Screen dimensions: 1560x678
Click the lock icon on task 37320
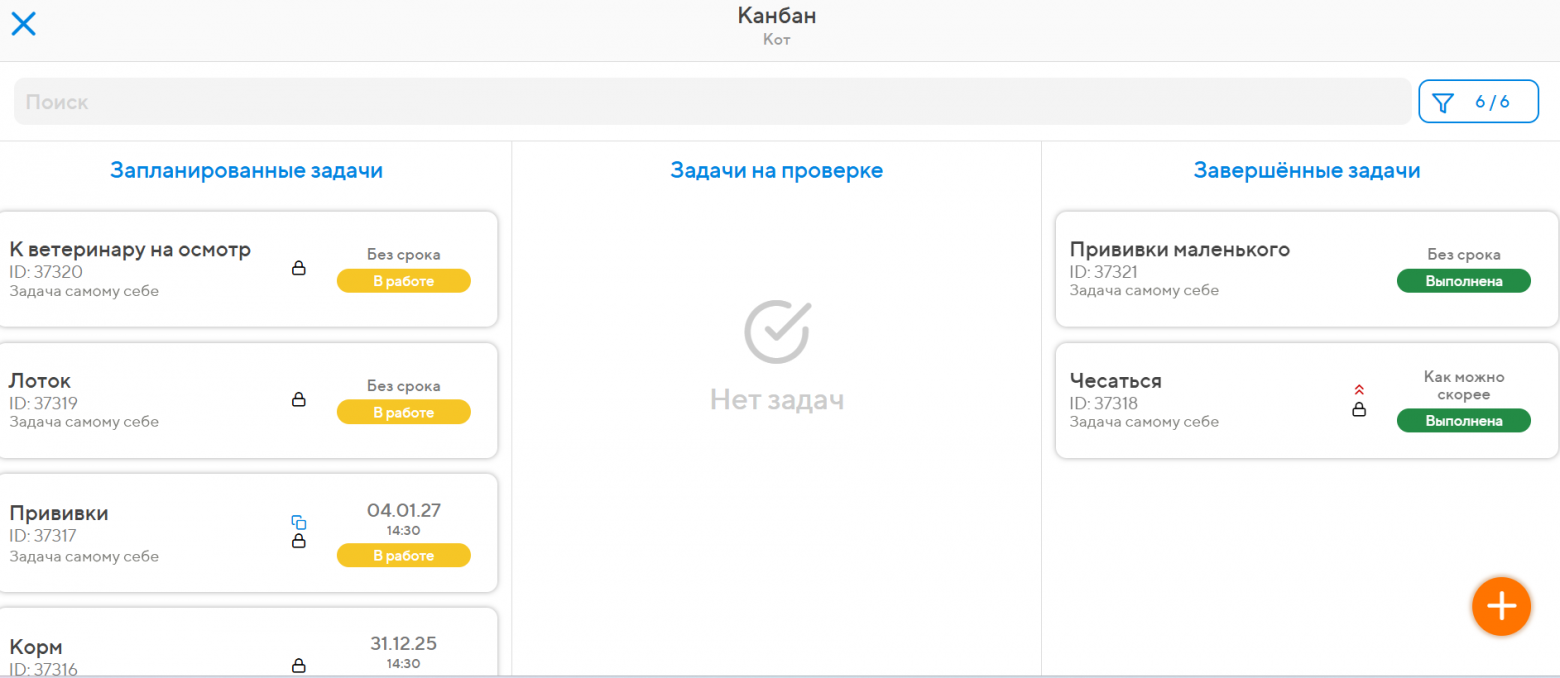[299, 268]
